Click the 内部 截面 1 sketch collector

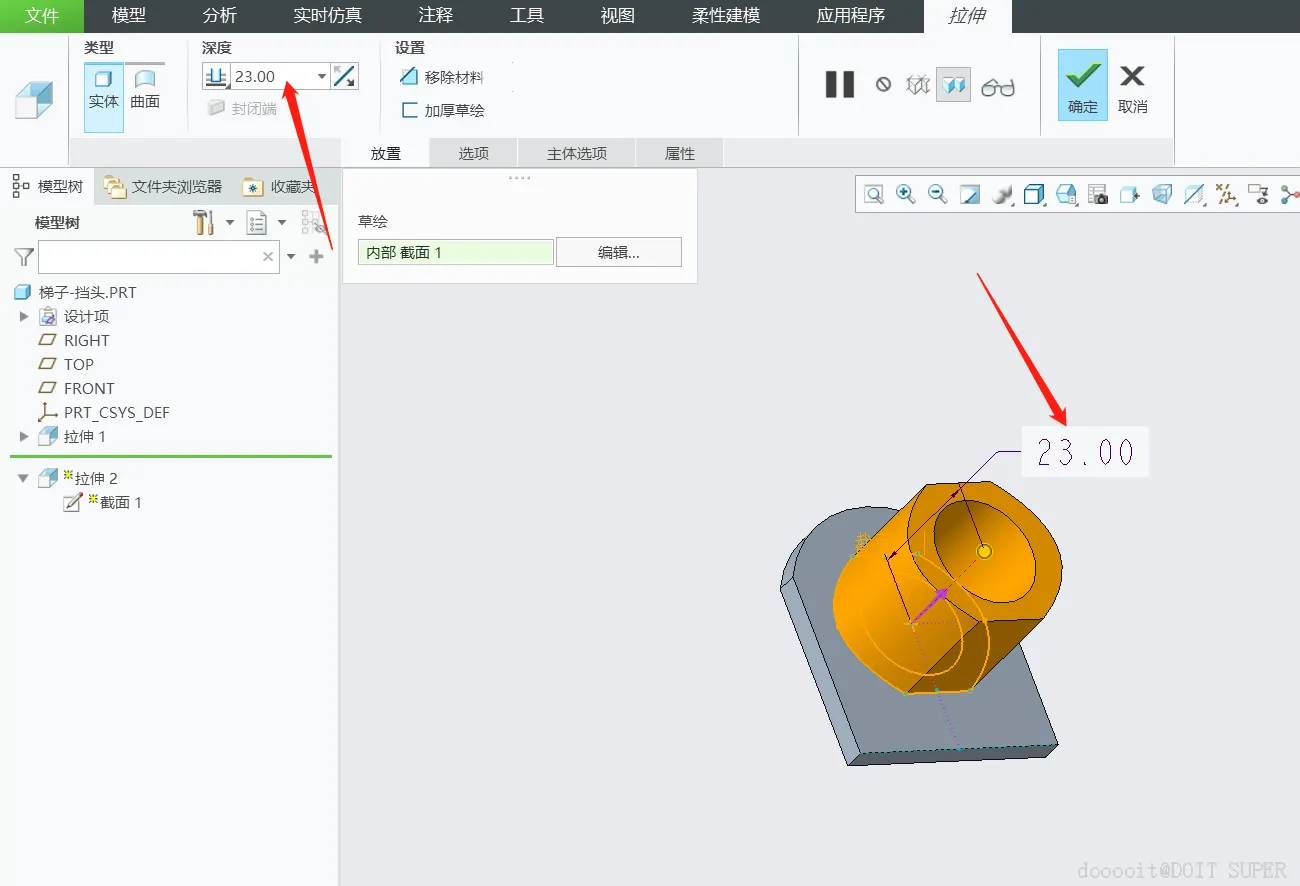pyautogui.click(x=455, y=252)
